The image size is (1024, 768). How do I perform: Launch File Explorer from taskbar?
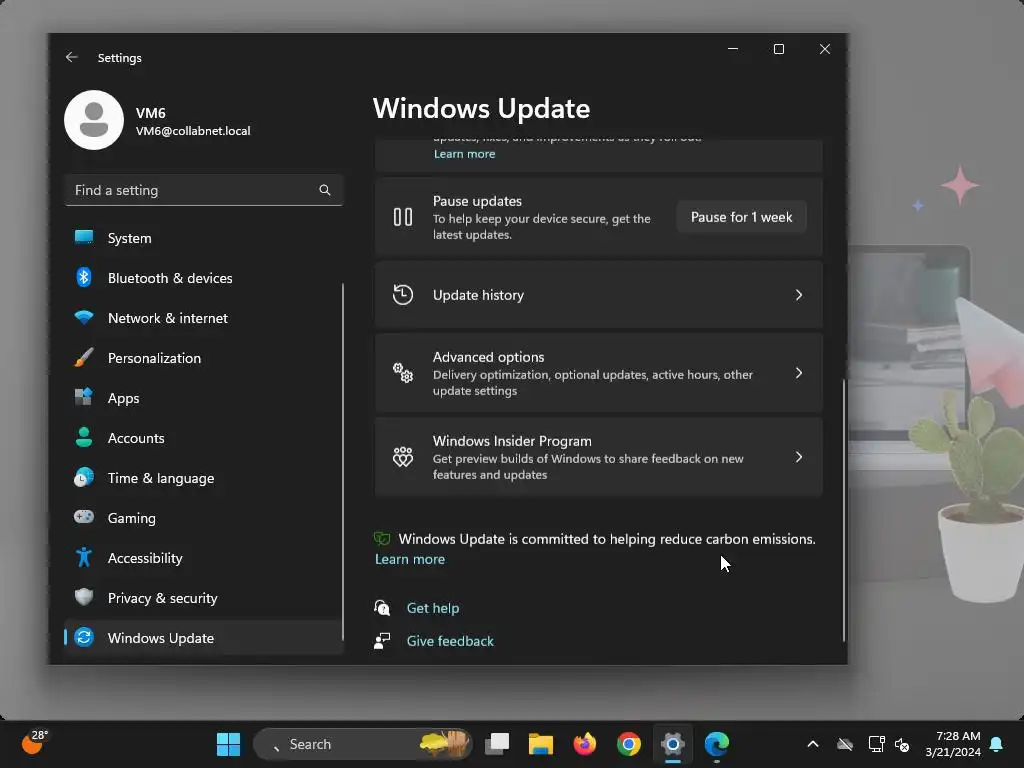click(541, 744)
